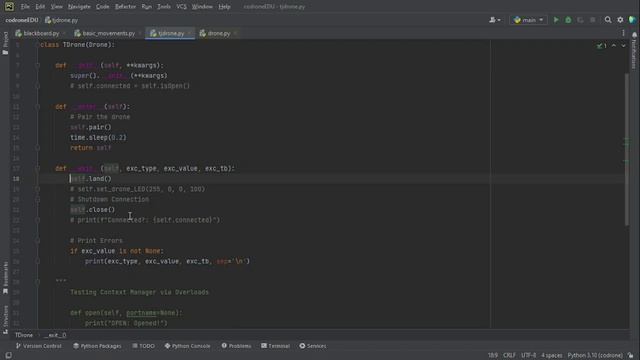
Task: Open the Window menu
Action: (x=202, y=7)
